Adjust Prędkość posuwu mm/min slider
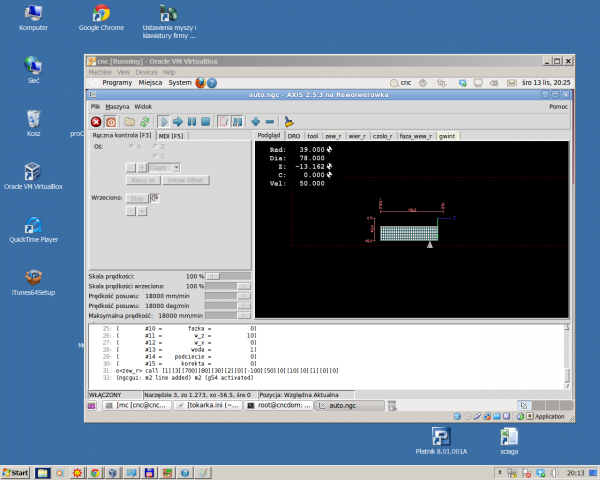 (x=228, y=296)
